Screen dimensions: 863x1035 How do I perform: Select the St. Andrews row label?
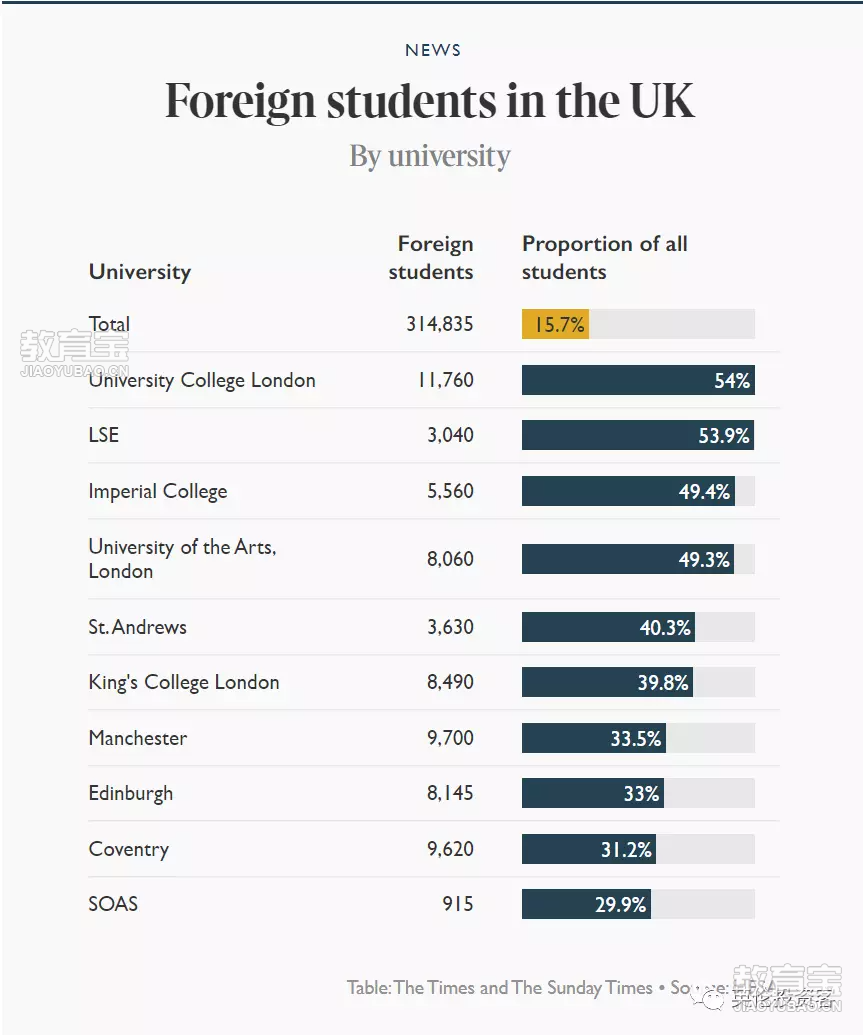pos(137,627)
